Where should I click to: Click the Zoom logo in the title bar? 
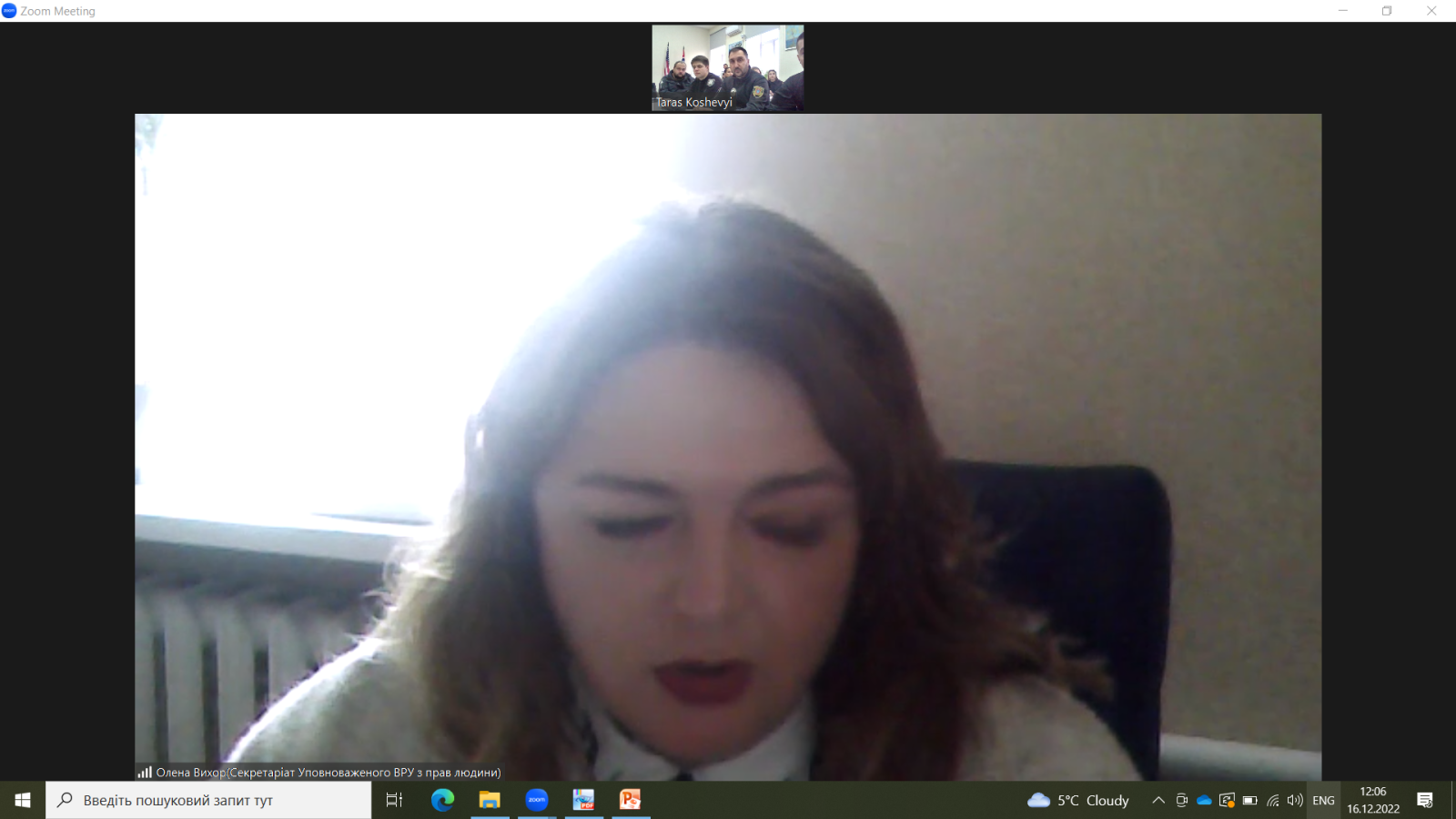click(x=9, y=11)
